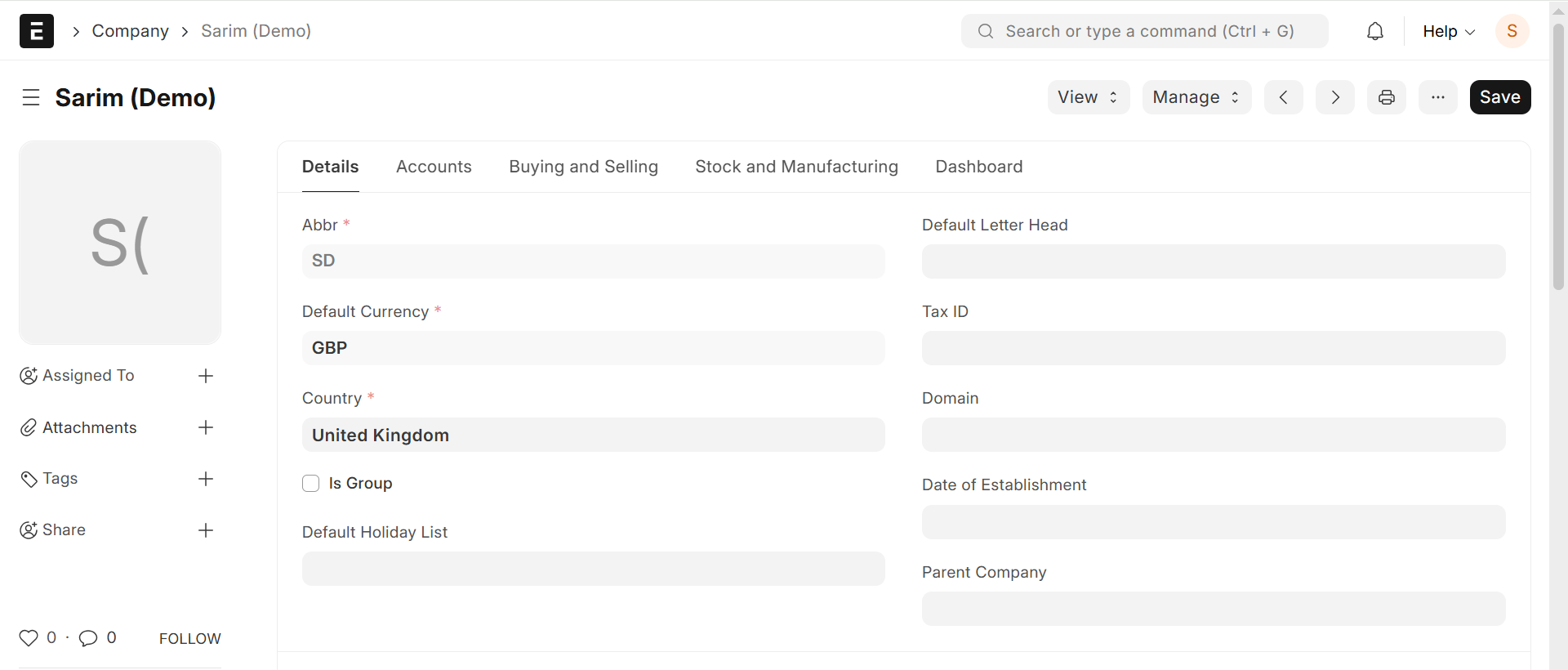This screenshot has width=1568, height=670.
Task: Open the Stock and Manufacturing tab
Action: (796, 167)
